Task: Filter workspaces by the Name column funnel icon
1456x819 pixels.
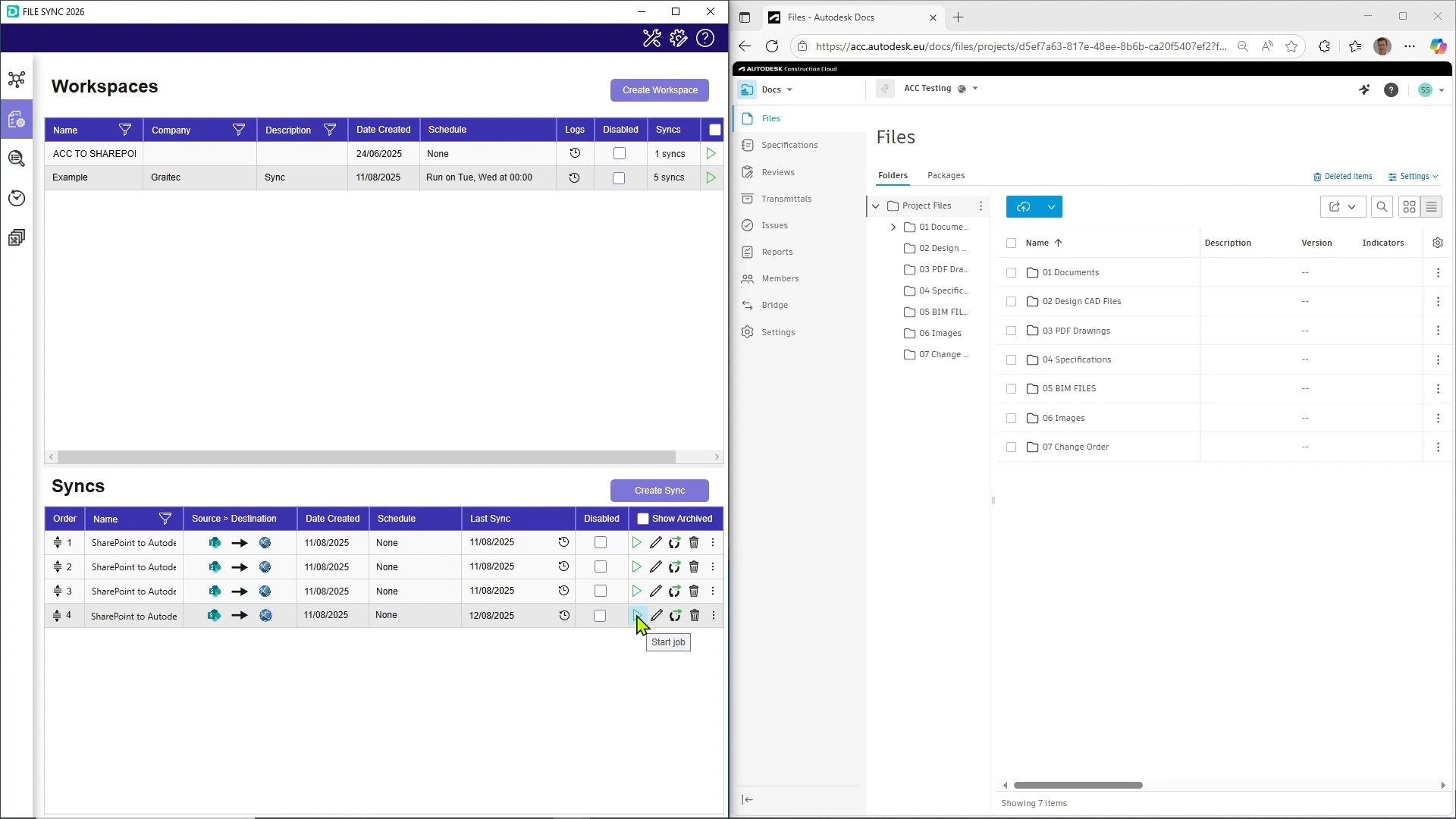Action: (125, 130)
